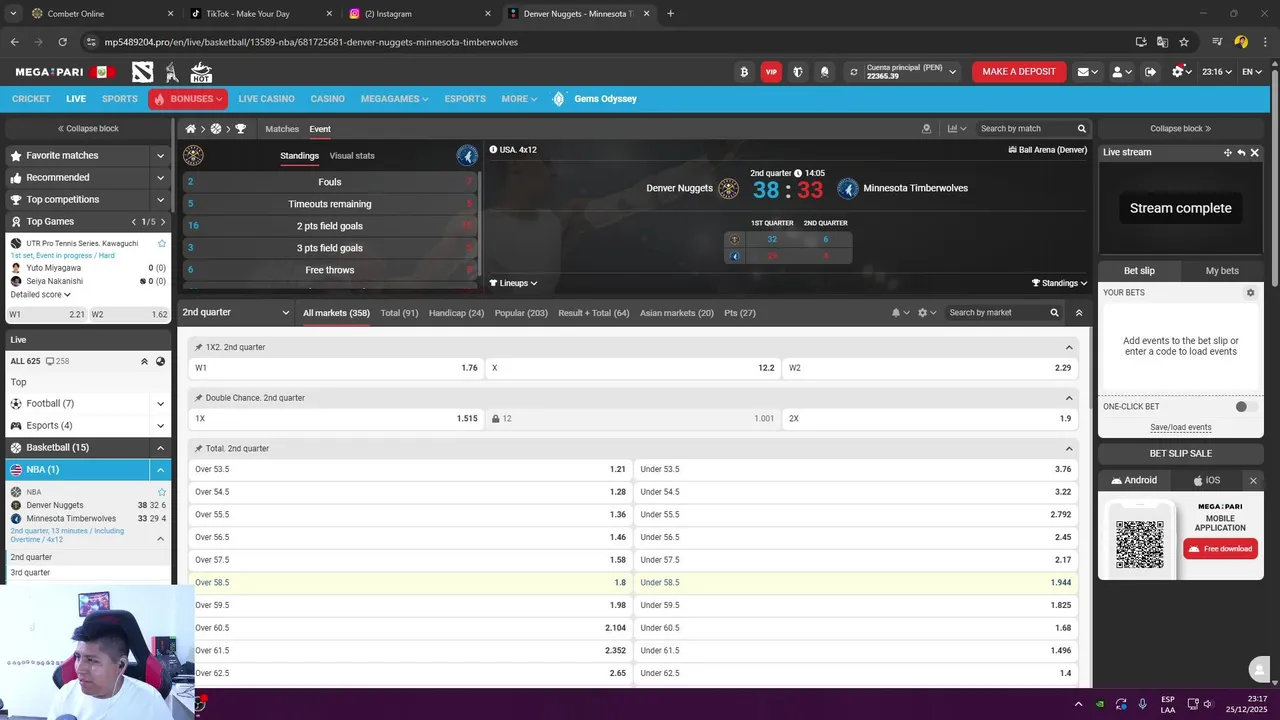Bookmark this page with the star
Viewport: 1280px width, 720px height.
coord(1184,42)
